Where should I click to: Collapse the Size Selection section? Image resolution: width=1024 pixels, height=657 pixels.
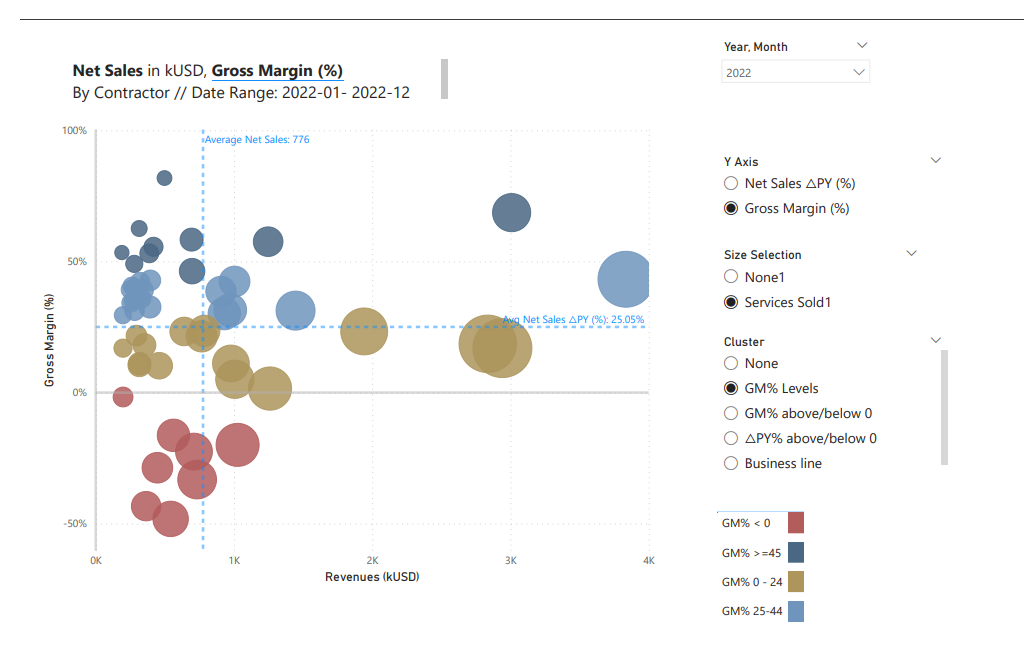pyautogui.click(x=910, y=253)
